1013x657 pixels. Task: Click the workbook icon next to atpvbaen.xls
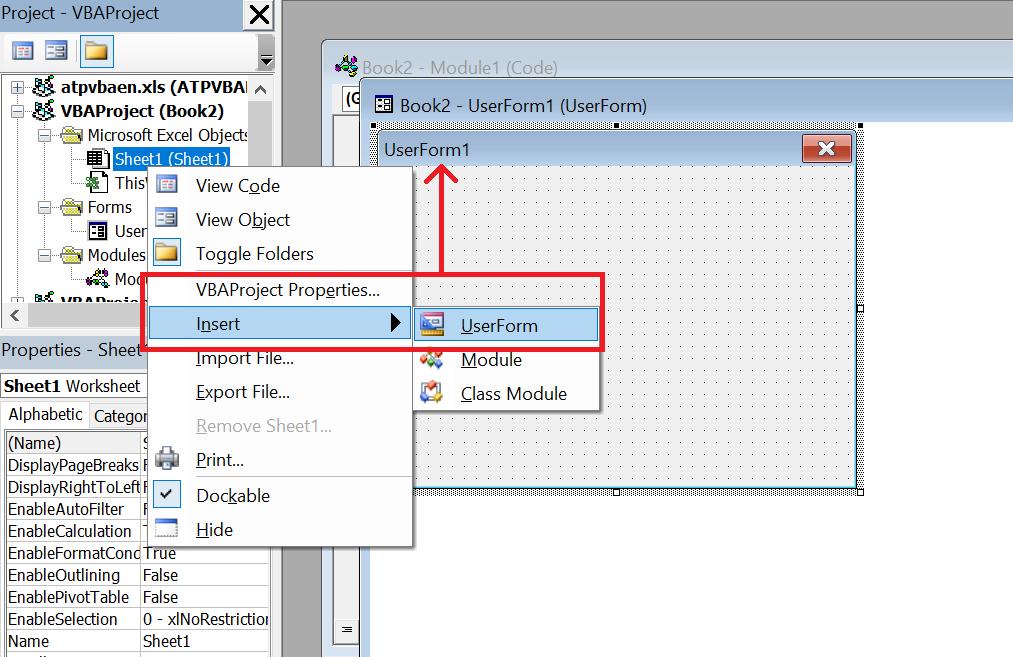(44, 88)
